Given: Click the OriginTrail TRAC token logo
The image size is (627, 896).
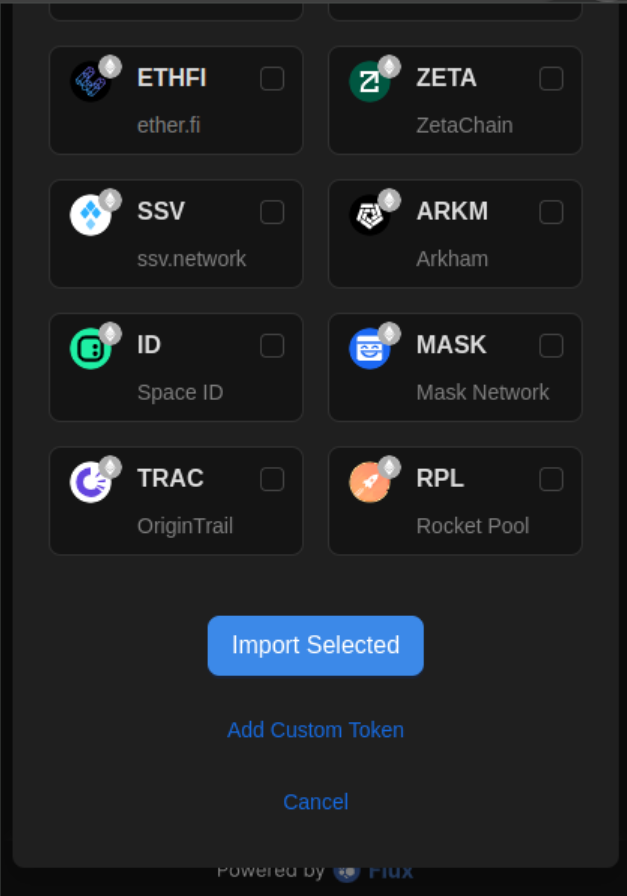Looking at the screenshot, I should [x=90, y=482].
